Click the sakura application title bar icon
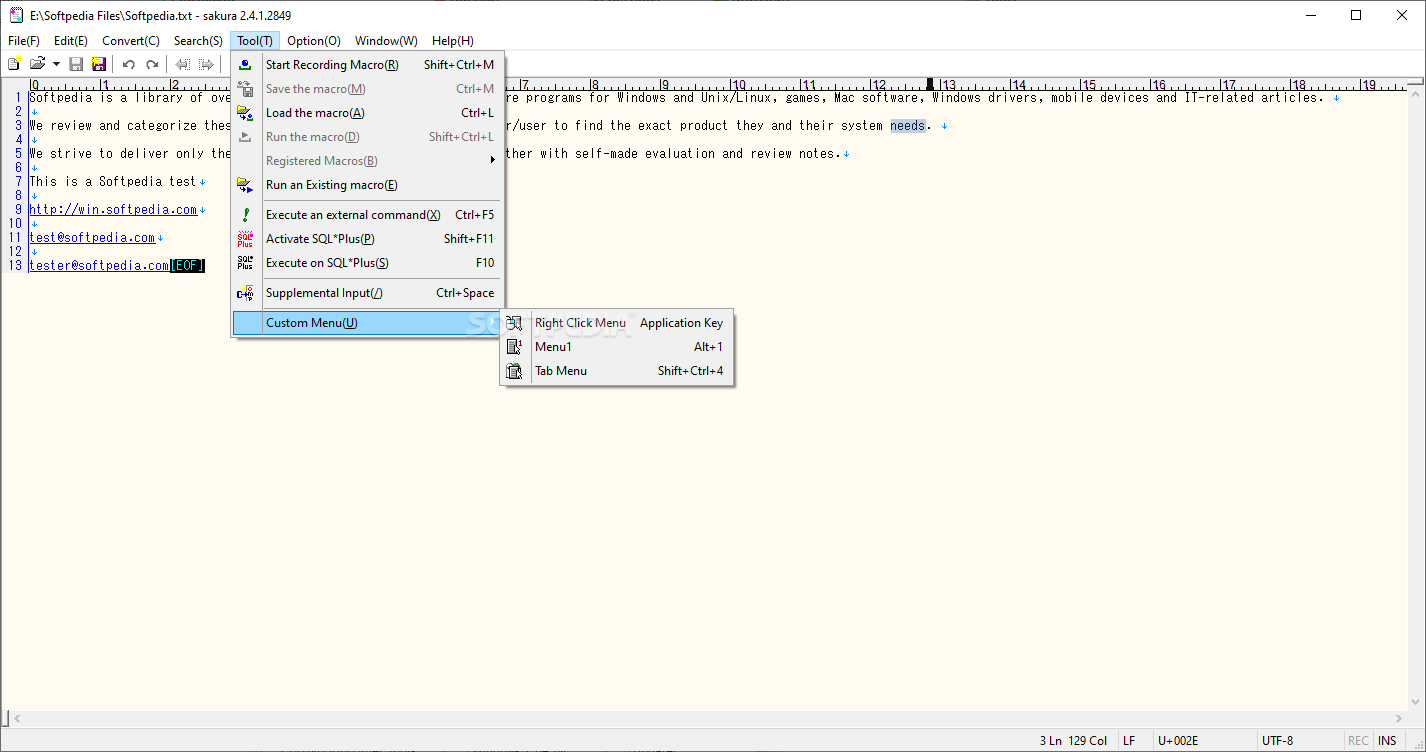Screen dimensions: 1426x752 pyautogui.click(x=16, y=15)
